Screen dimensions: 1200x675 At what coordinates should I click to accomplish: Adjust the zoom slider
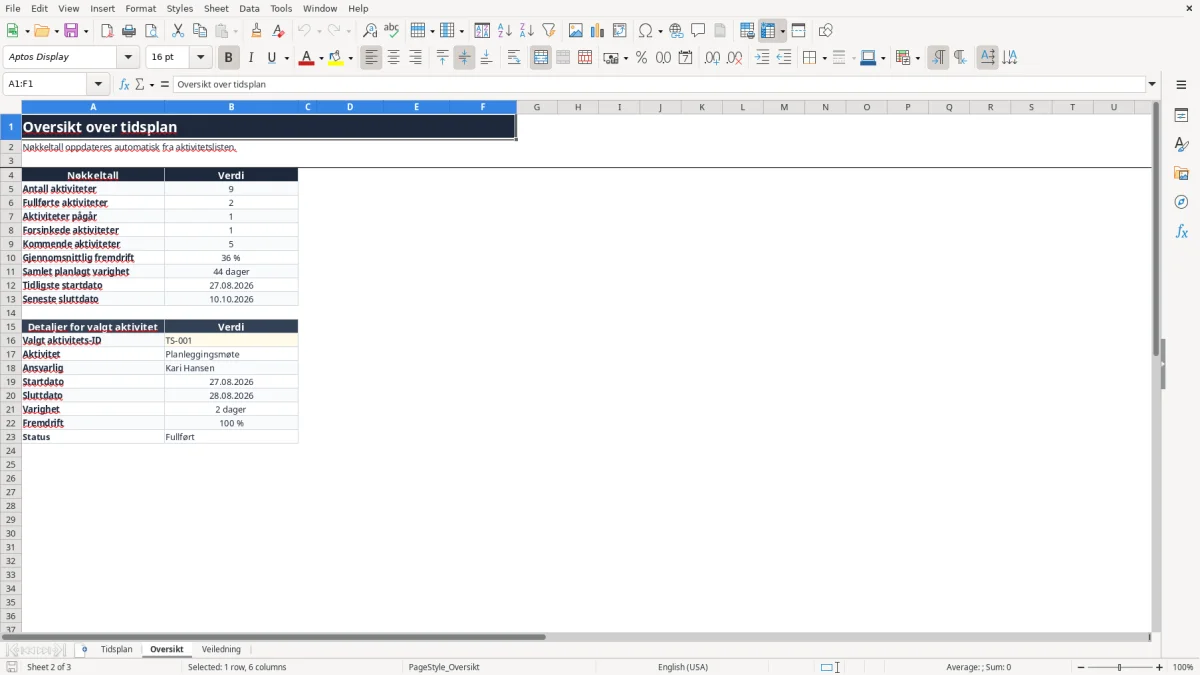pyautogui.click(x=1120, y=667)
